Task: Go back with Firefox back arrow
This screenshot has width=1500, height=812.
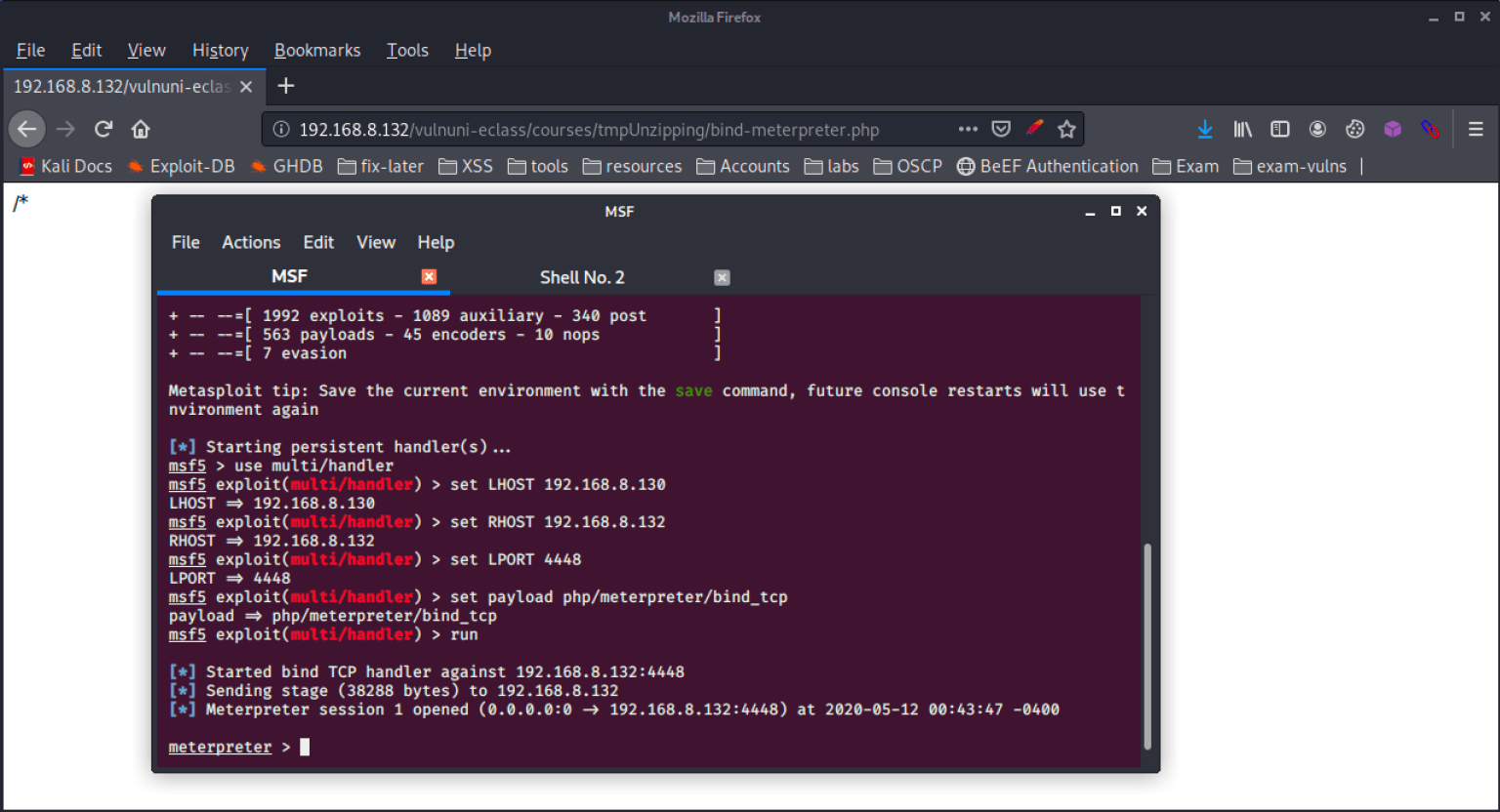Action: [x=27, y=129]
